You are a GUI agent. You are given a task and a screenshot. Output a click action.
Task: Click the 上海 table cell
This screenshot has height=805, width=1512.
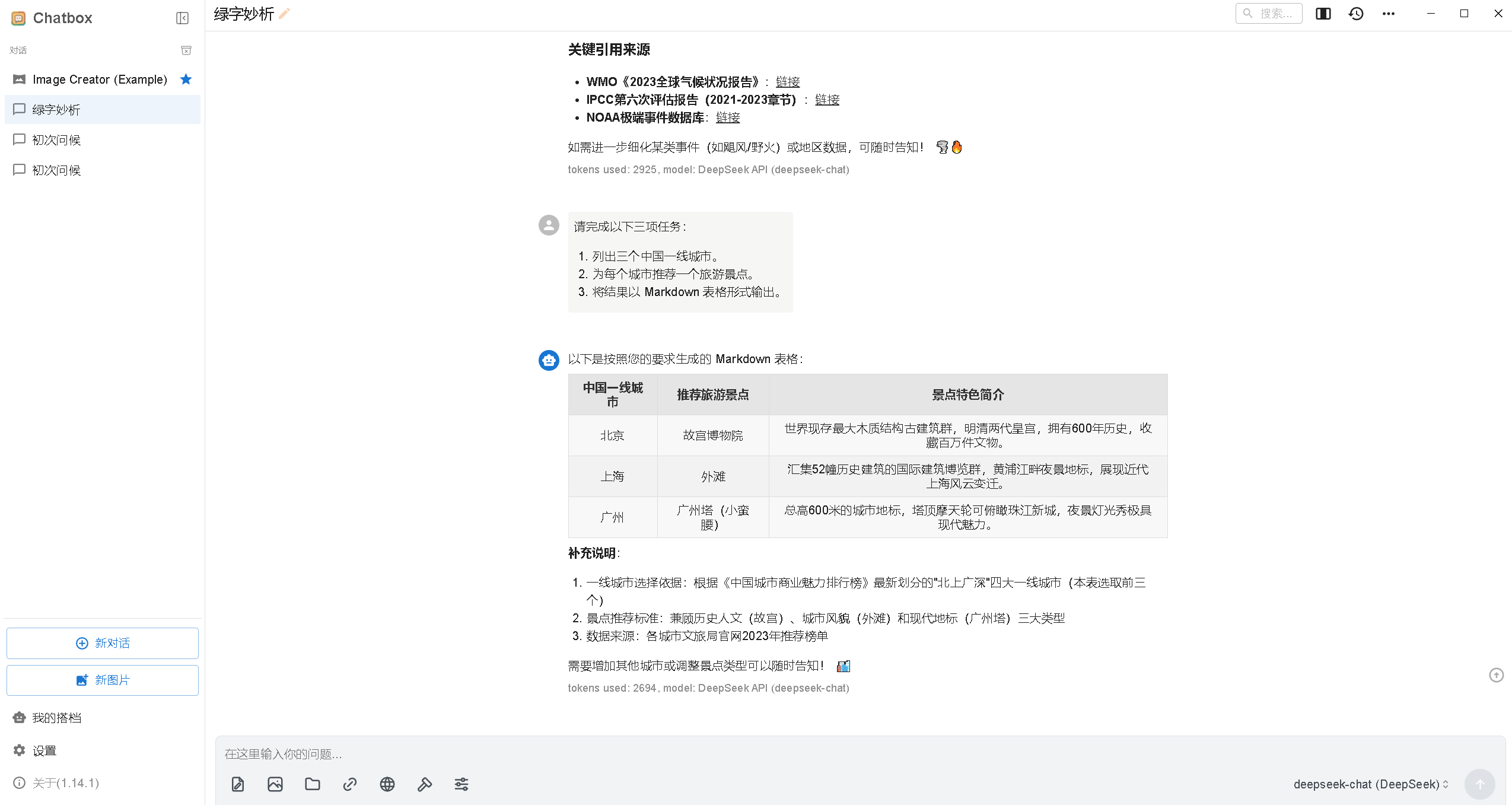[x=612, y=476]
